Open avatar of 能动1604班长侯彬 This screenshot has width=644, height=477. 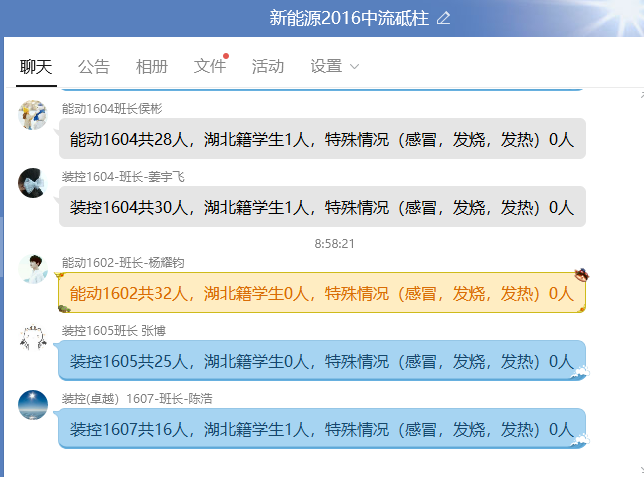[33, 115]
